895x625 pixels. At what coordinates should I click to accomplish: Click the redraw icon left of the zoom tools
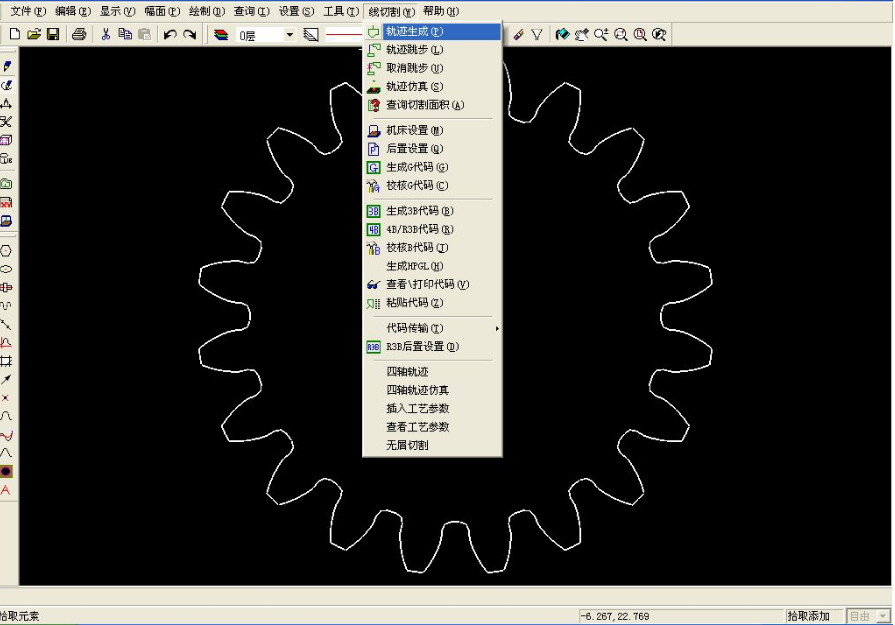[562, 35]
